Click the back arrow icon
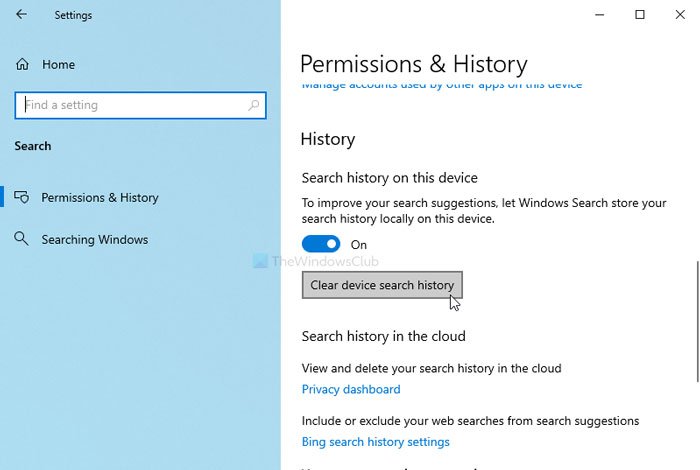700x470 pixels. [x=22, y=15]
